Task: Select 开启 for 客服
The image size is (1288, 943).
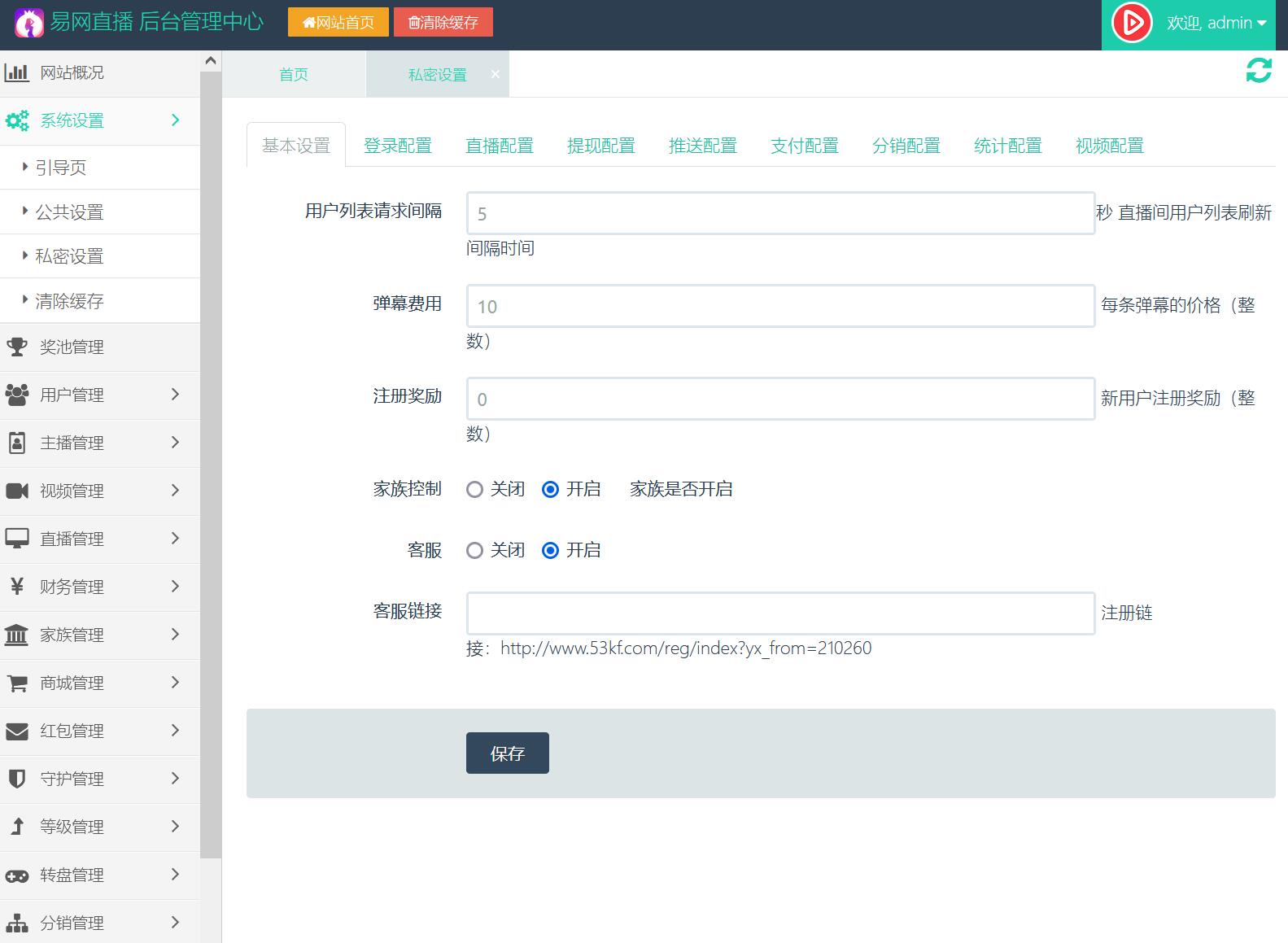Action: tap(550, 551)
